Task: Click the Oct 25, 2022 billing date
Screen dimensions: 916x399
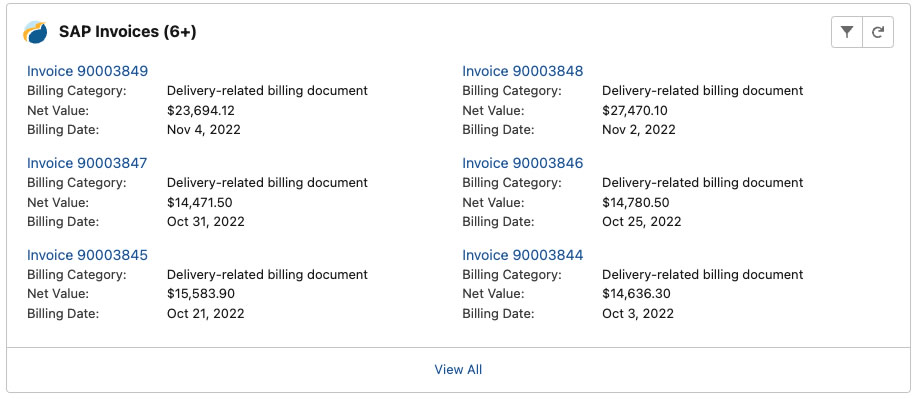Action: (x=641, y=222)
